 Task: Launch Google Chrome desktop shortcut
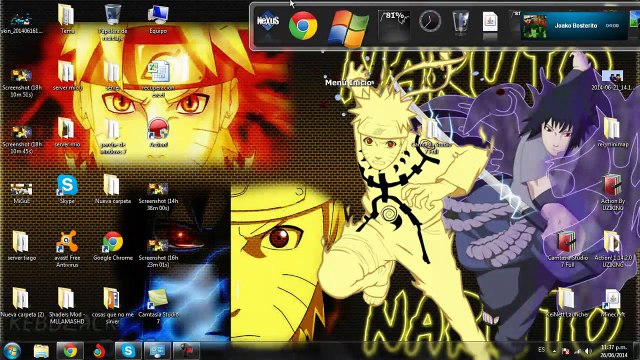[x=113, y=246]
